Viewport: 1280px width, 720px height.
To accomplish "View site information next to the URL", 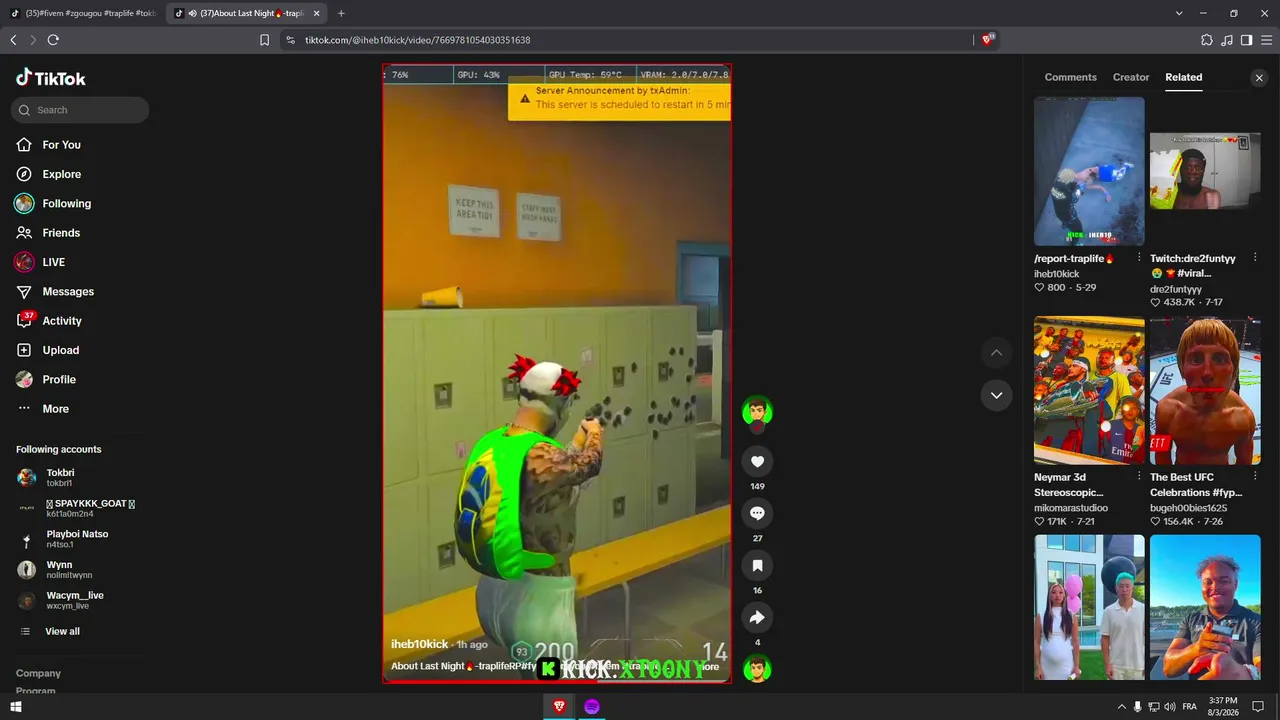I will point(290,40).
